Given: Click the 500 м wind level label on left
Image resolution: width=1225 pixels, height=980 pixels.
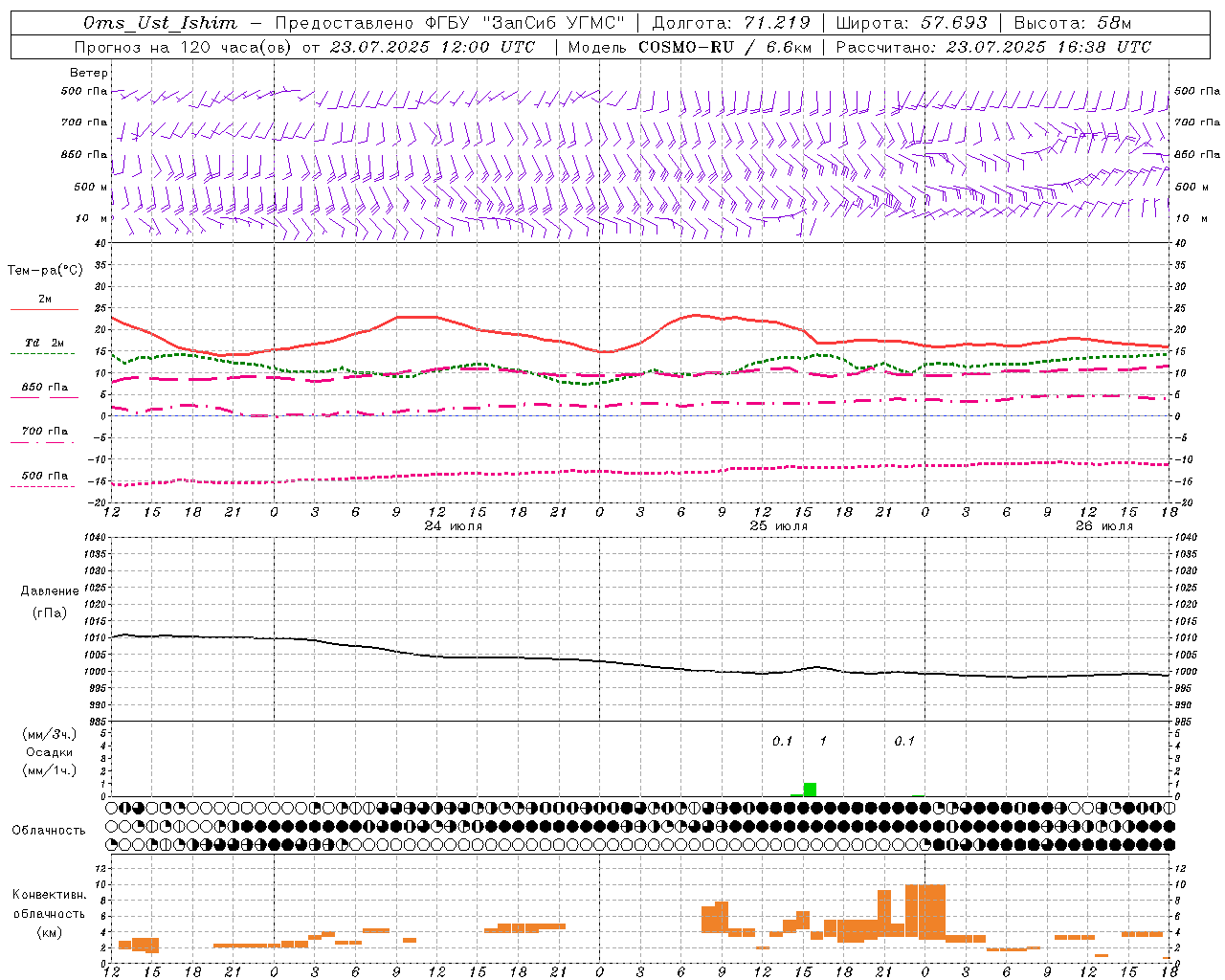Looking at the screenshot, I should click(91, 188).
